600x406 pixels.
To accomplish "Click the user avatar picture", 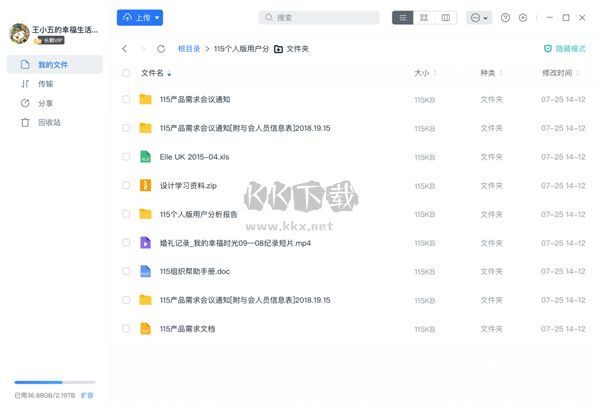I will coord(20,33).
